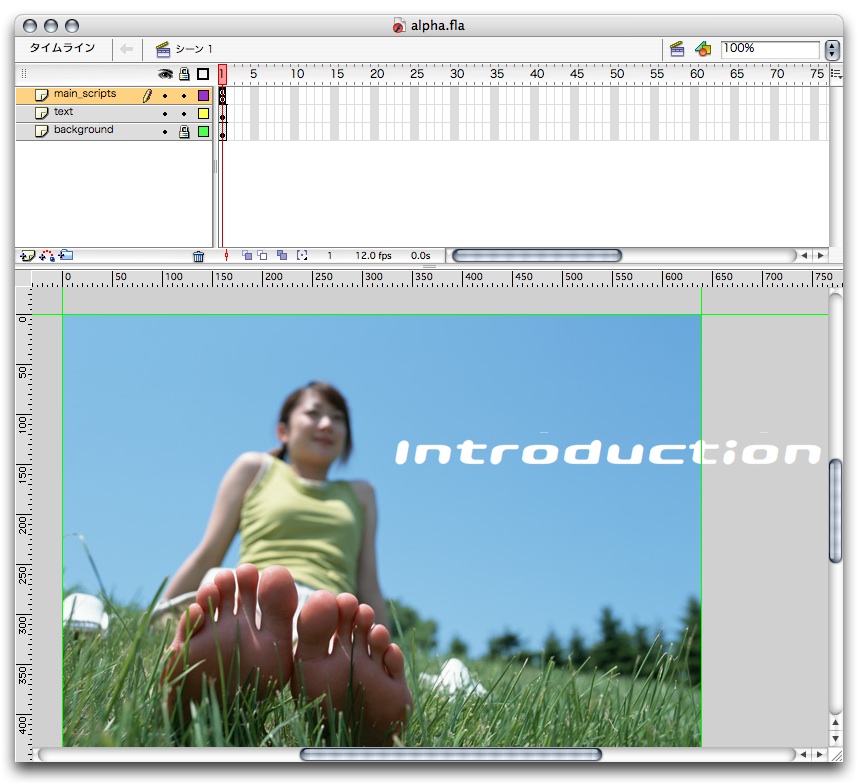
Task: Enable Onion Skin mode
Action: 247,256
